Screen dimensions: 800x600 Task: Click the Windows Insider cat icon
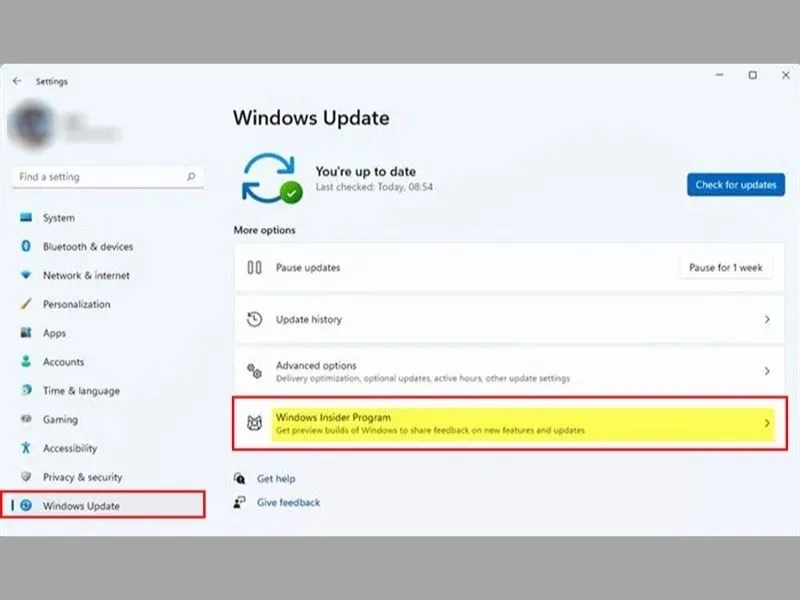coord(254,423)
